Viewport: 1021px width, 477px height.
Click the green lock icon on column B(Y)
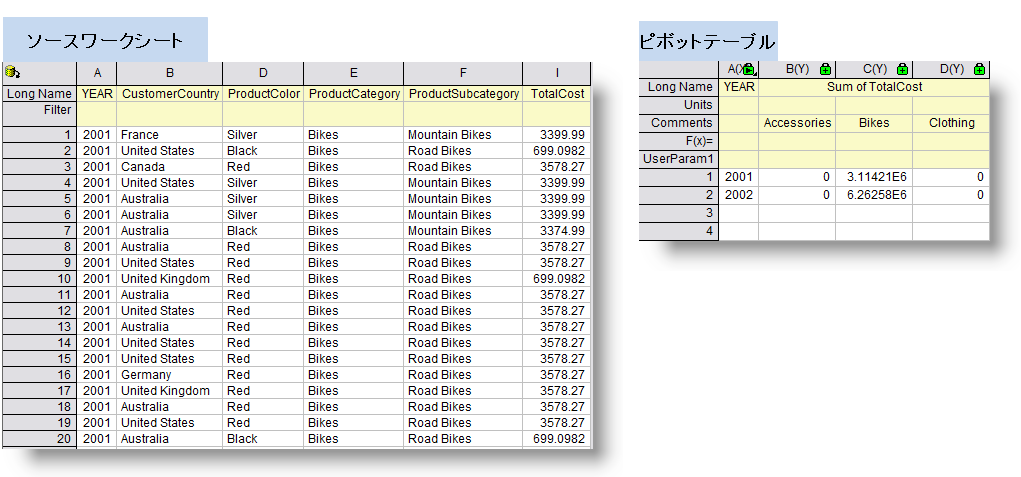pos(826,69)
